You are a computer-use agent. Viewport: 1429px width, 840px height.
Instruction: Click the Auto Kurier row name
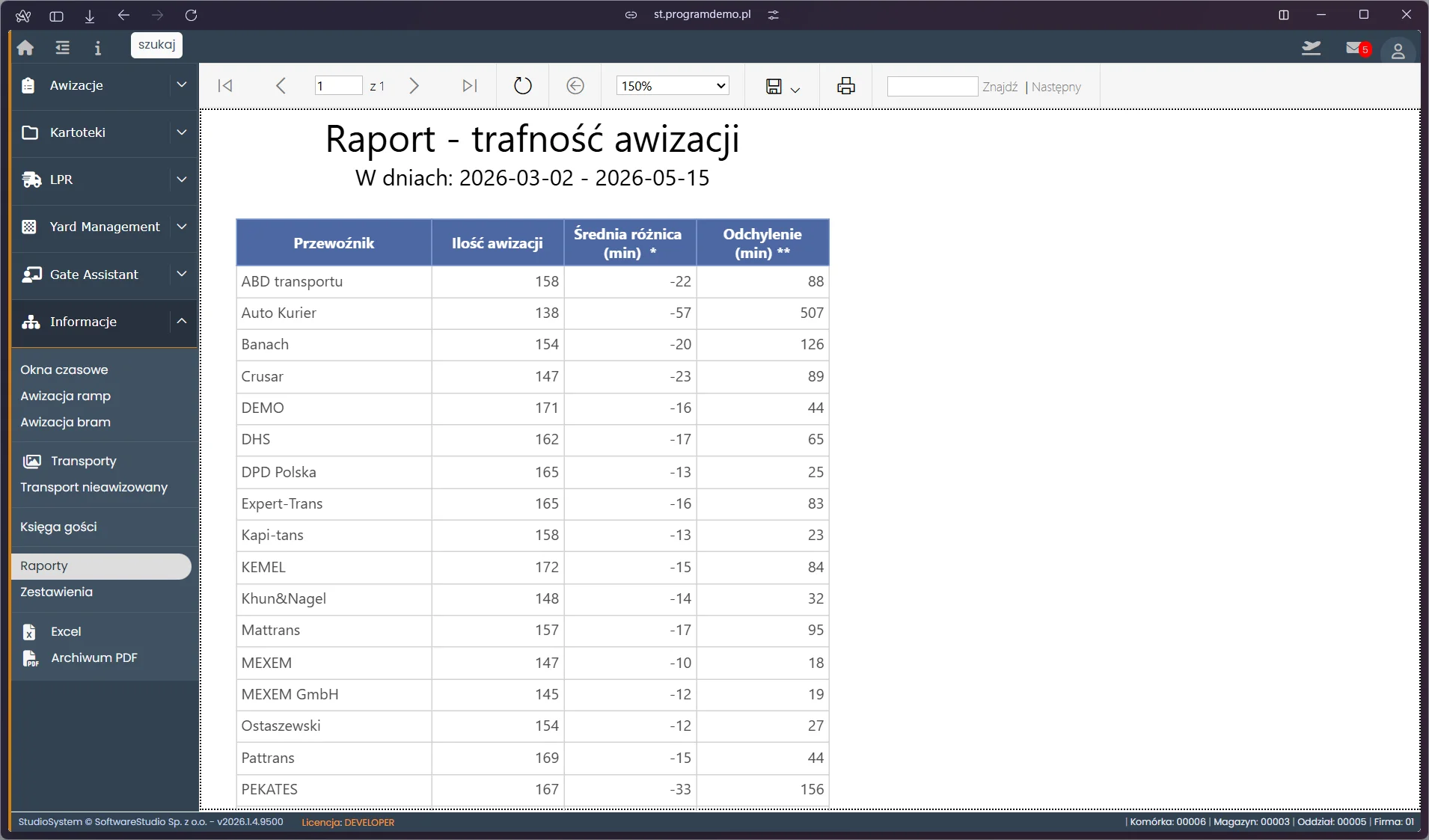[x=278, y=313]
